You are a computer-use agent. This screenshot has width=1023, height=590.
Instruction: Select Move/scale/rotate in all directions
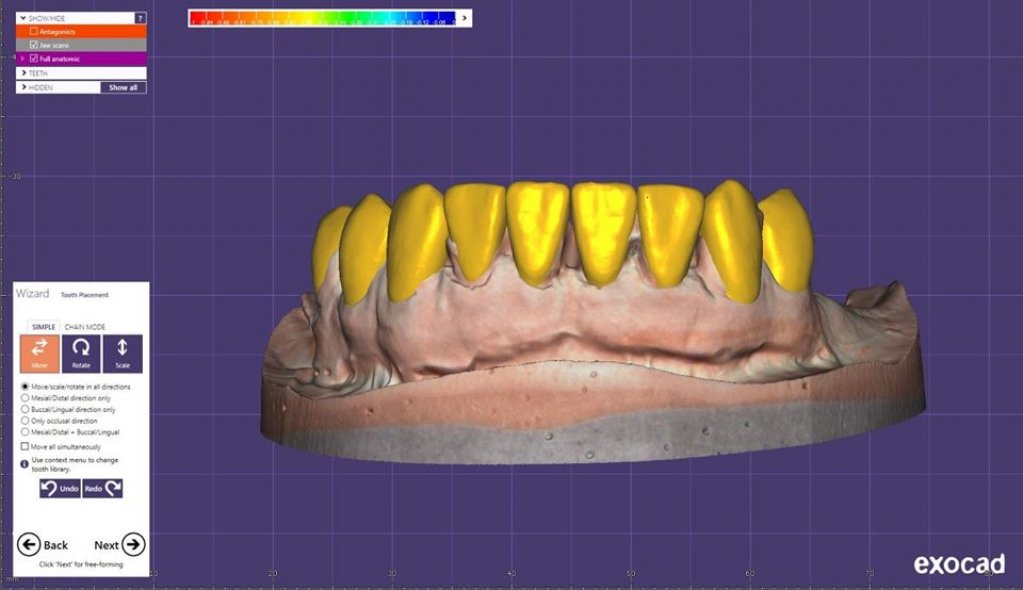25,386
